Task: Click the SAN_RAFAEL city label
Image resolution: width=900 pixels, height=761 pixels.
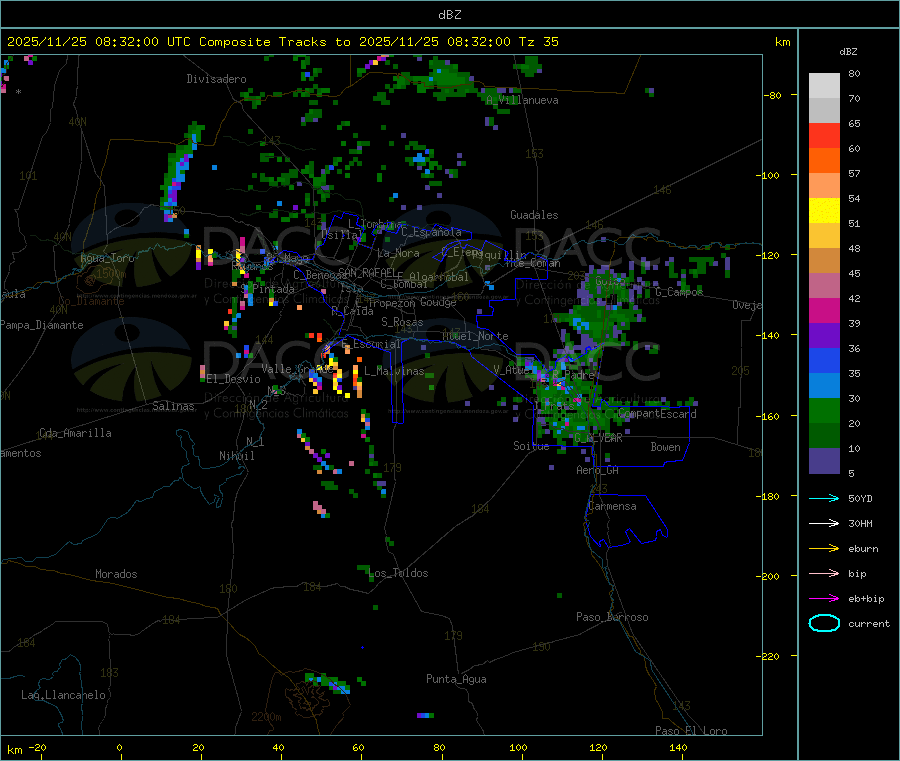Action: (367, 272)
